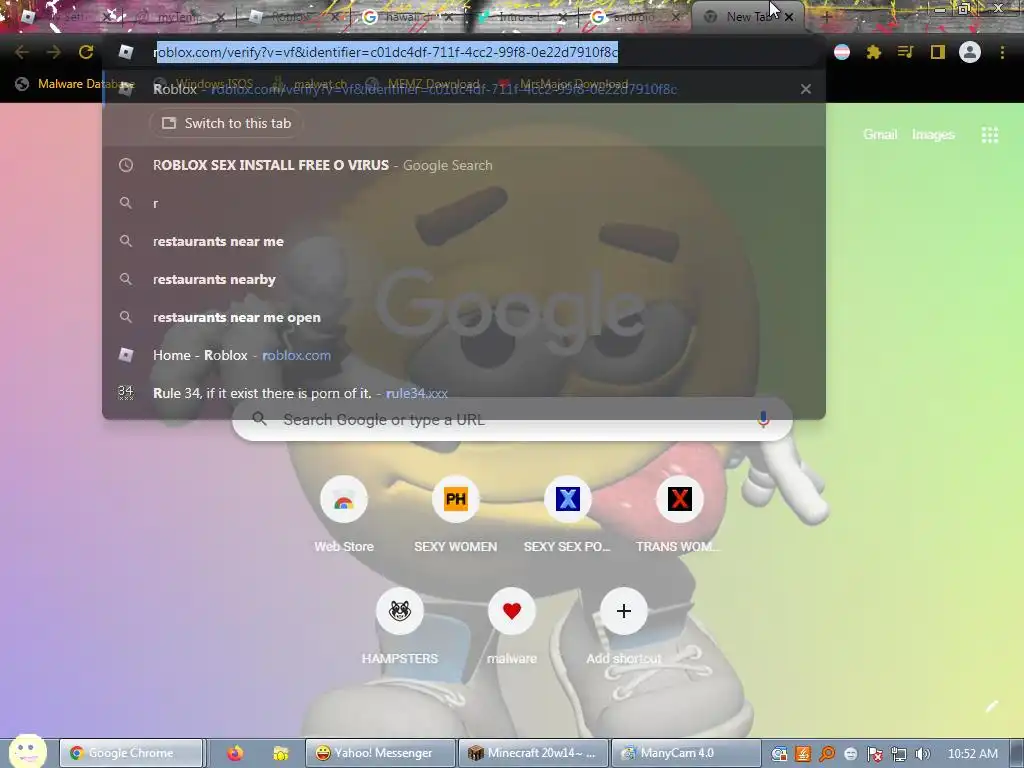Image resolution: width=1024 pixels, height=768 pixels.
Task: Launch Firefox from the taskbar
Action: pyautogui.click(x=235, y=753)
